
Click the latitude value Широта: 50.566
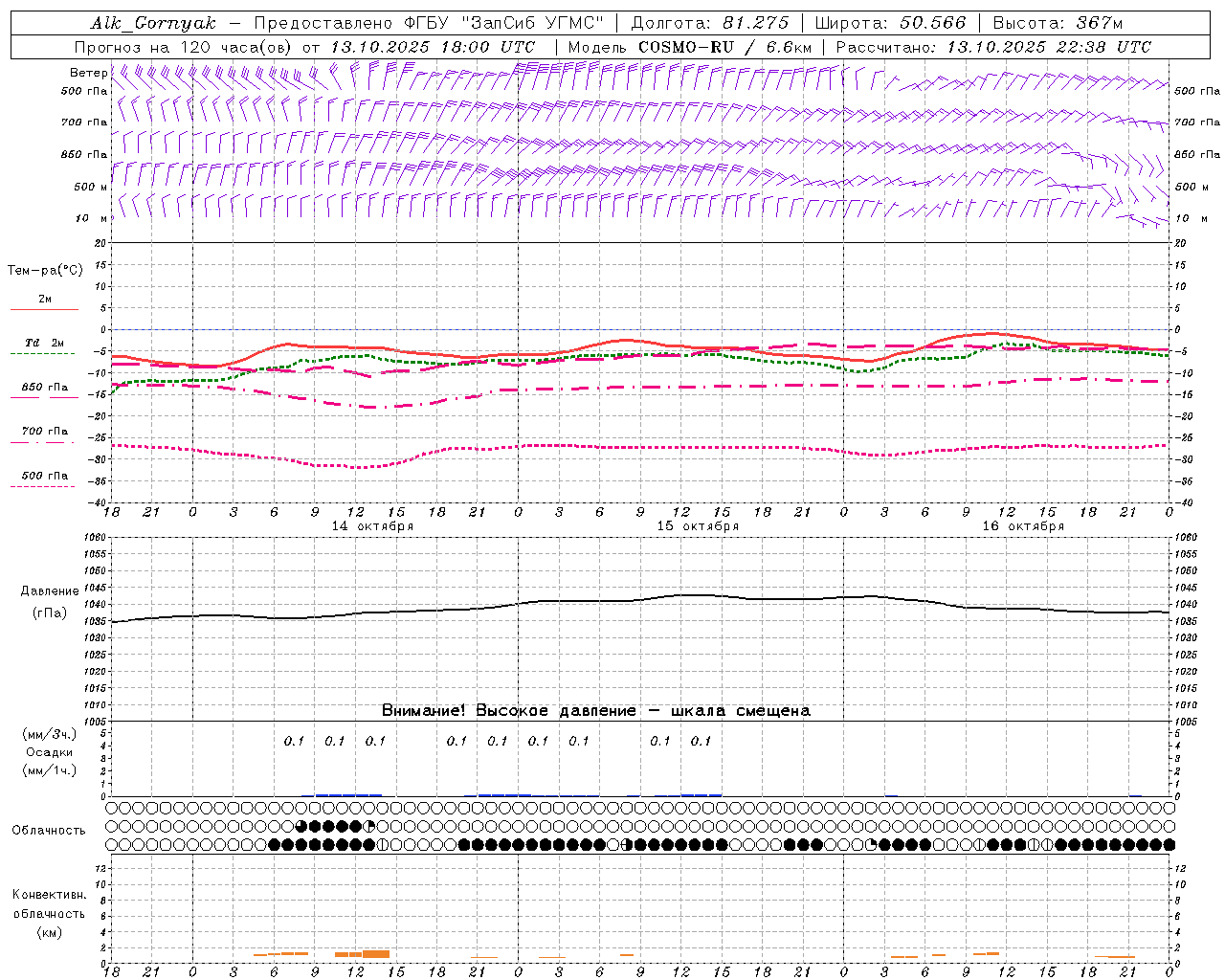coord(891,23)
